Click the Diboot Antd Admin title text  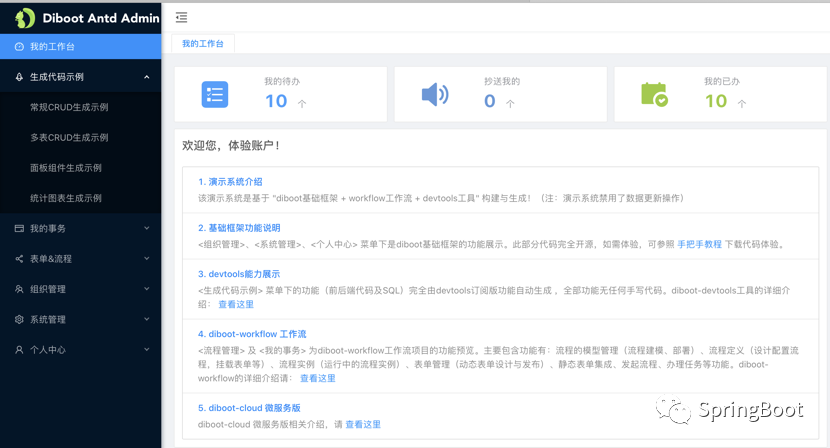pos(101,19)
